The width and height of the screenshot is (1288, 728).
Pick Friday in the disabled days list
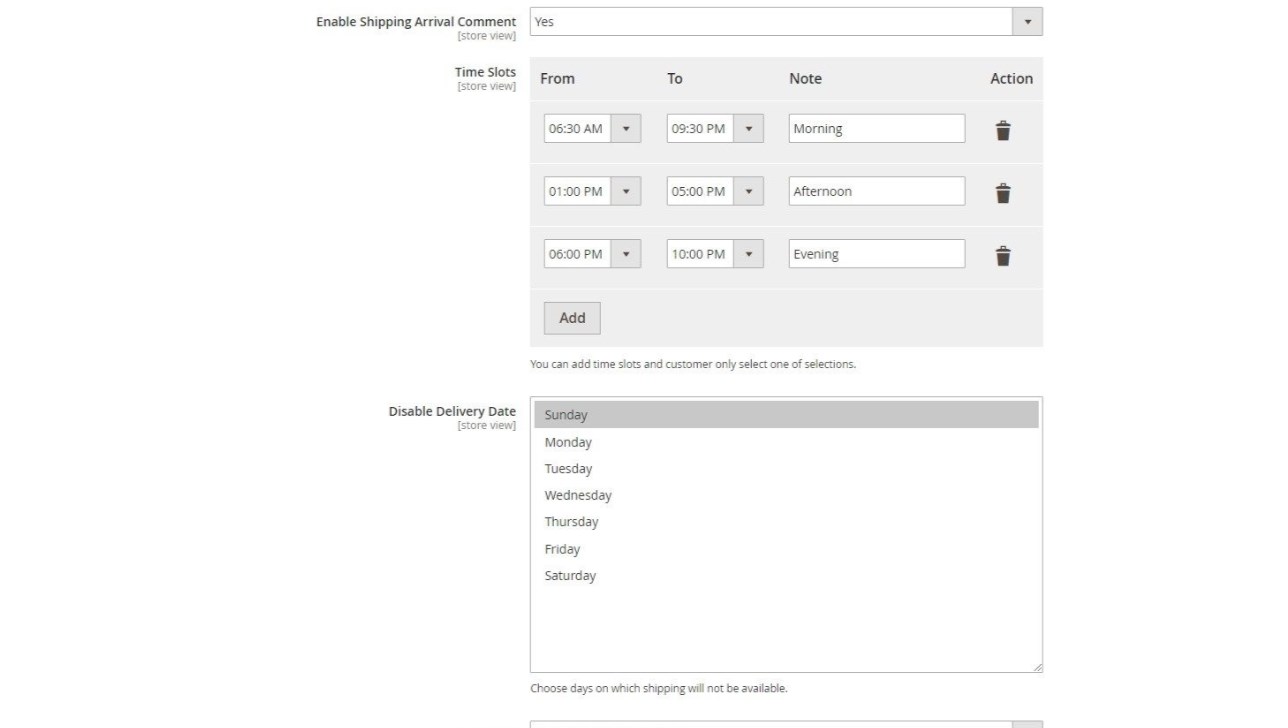click(x=562, y=549)
